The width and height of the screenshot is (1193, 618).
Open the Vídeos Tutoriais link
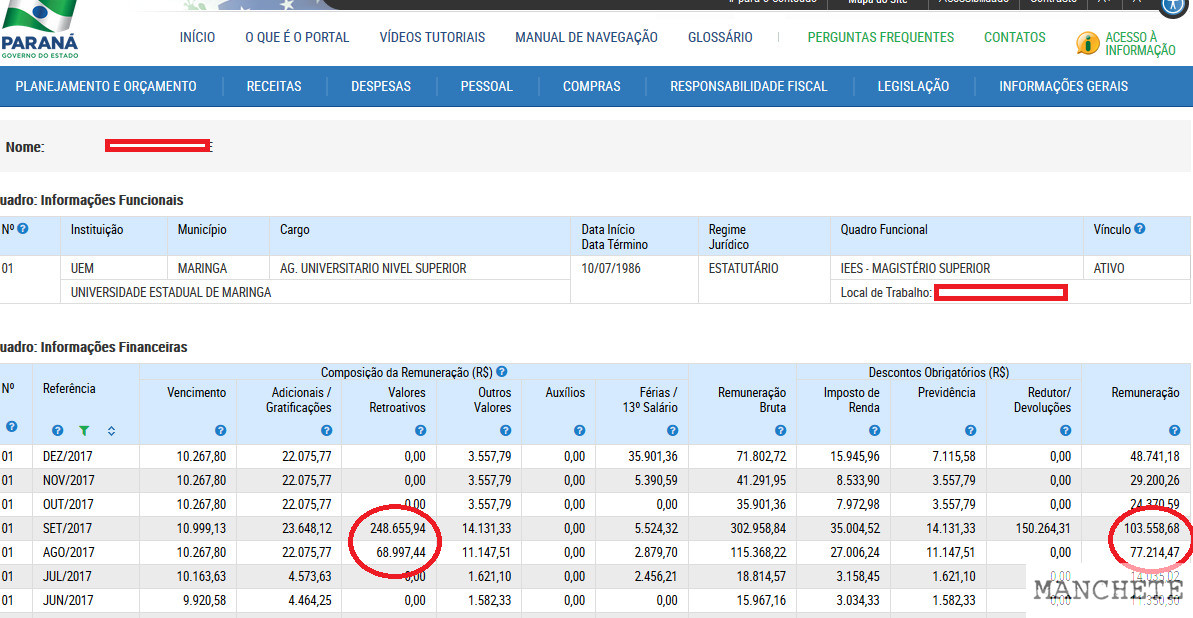point(432,38)
